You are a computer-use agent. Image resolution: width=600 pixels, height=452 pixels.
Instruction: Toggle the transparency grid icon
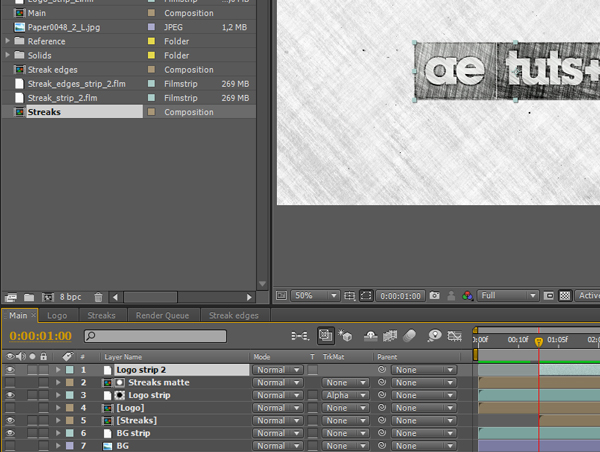click(x=565, y=295)
